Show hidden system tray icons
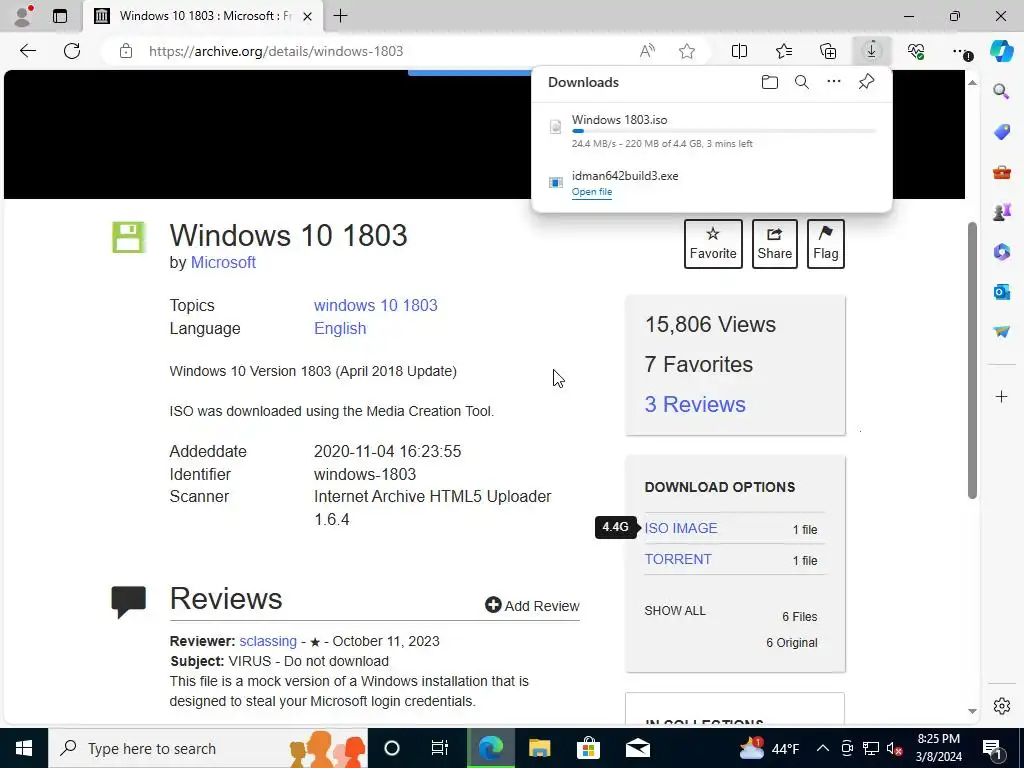The height and width of the screenshot is (768, 1024). pyautogui.click(x=823, y=748)
